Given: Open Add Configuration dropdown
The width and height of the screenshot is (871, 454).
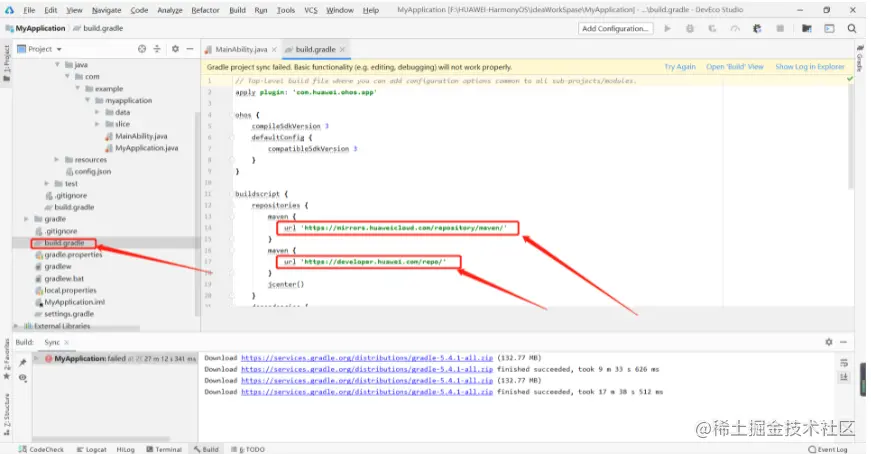Looking at the screenshot, I should pyautogui.click(x=615, y=28).
